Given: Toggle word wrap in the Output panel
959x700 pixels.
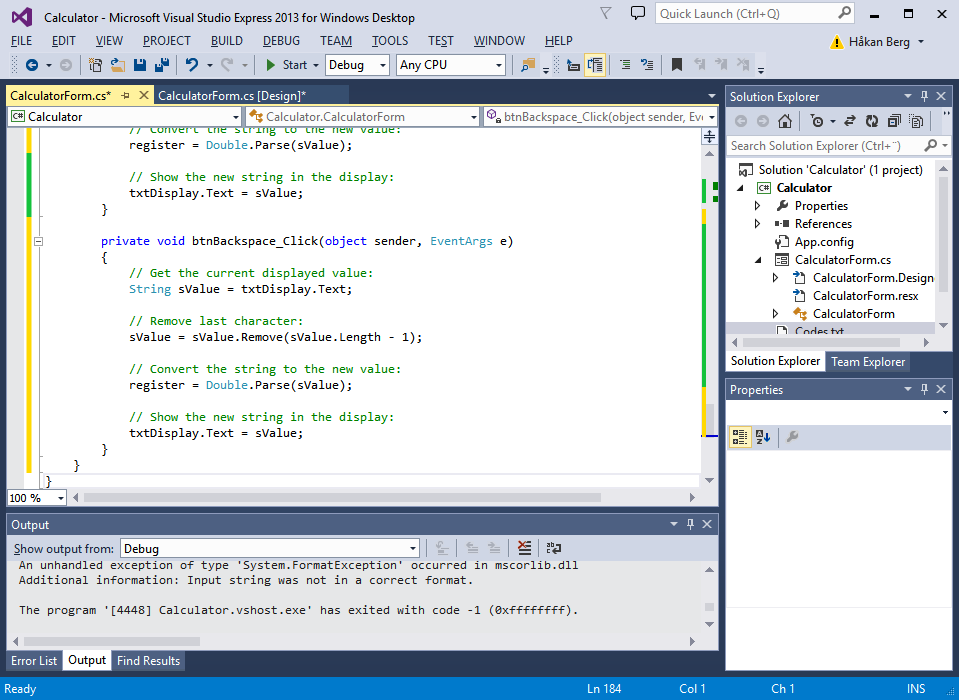Looking at the screenshot, I should click(x=553, y=548).
